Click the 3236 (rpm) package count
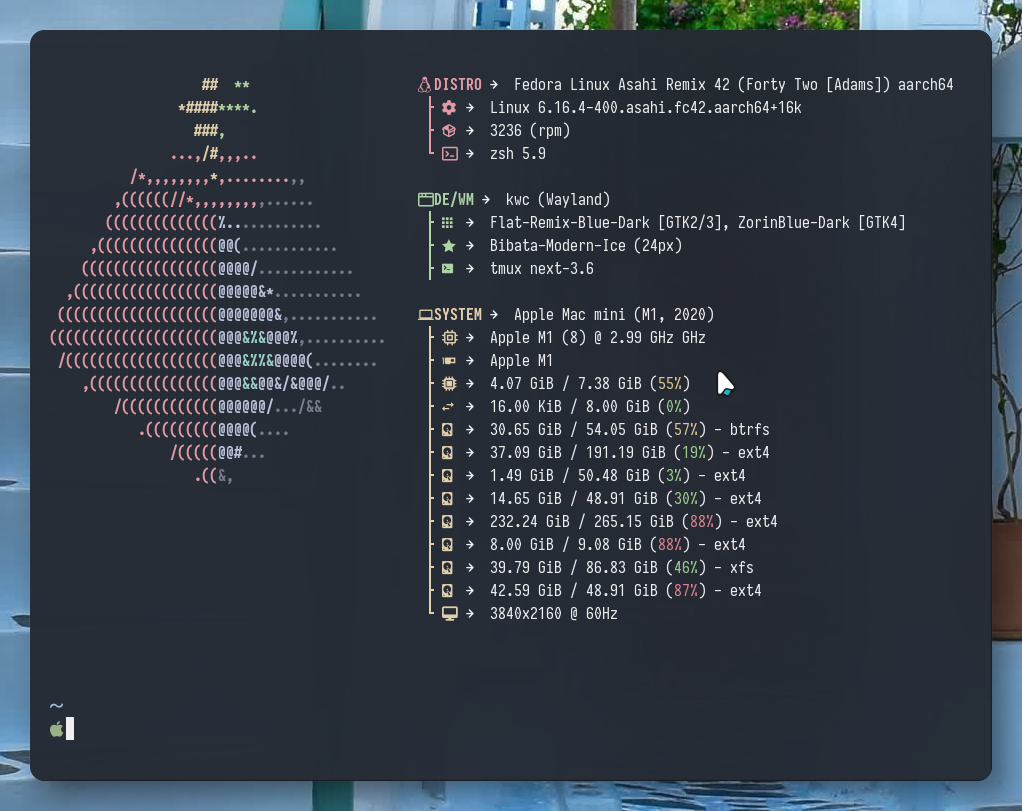Image resolution: width=1022 pixels, height=811 pixels. [530, 131]
